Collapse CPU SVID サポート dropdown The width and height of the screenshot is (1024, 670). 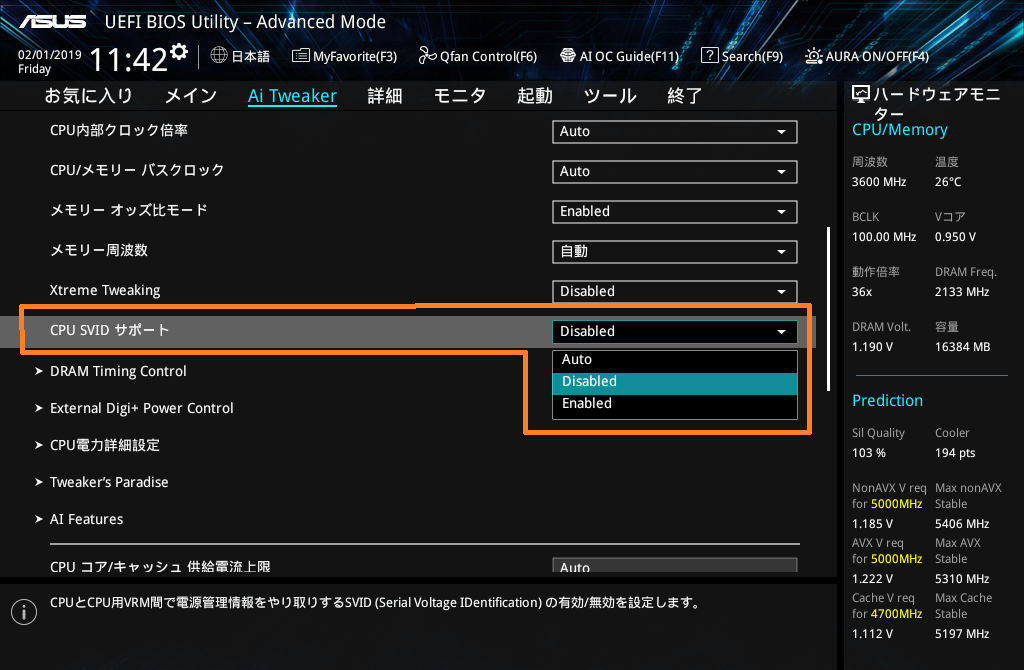point(675,331)
